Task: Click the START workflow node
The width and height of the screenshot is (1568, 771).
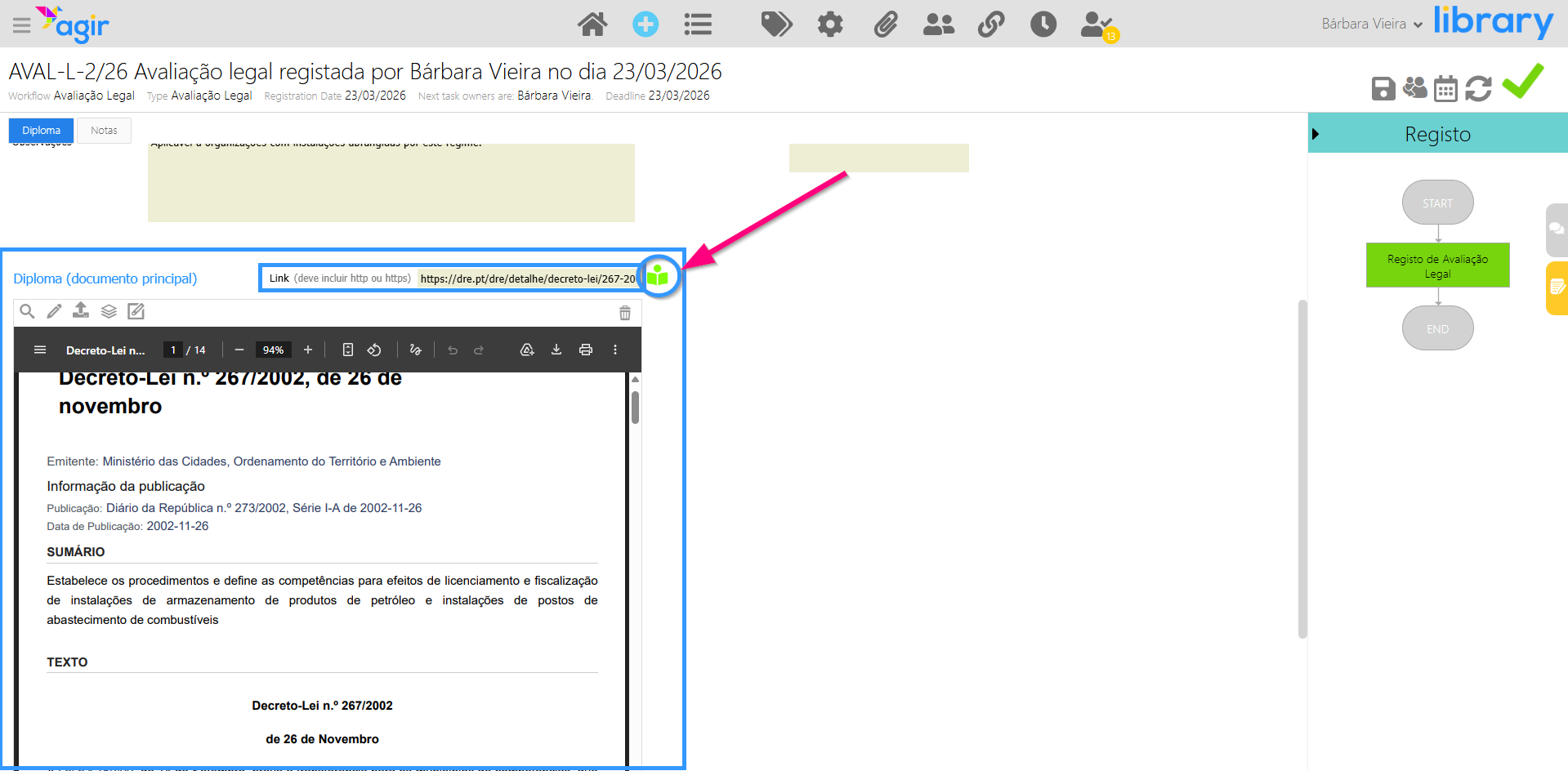Action: [1438, 203]
